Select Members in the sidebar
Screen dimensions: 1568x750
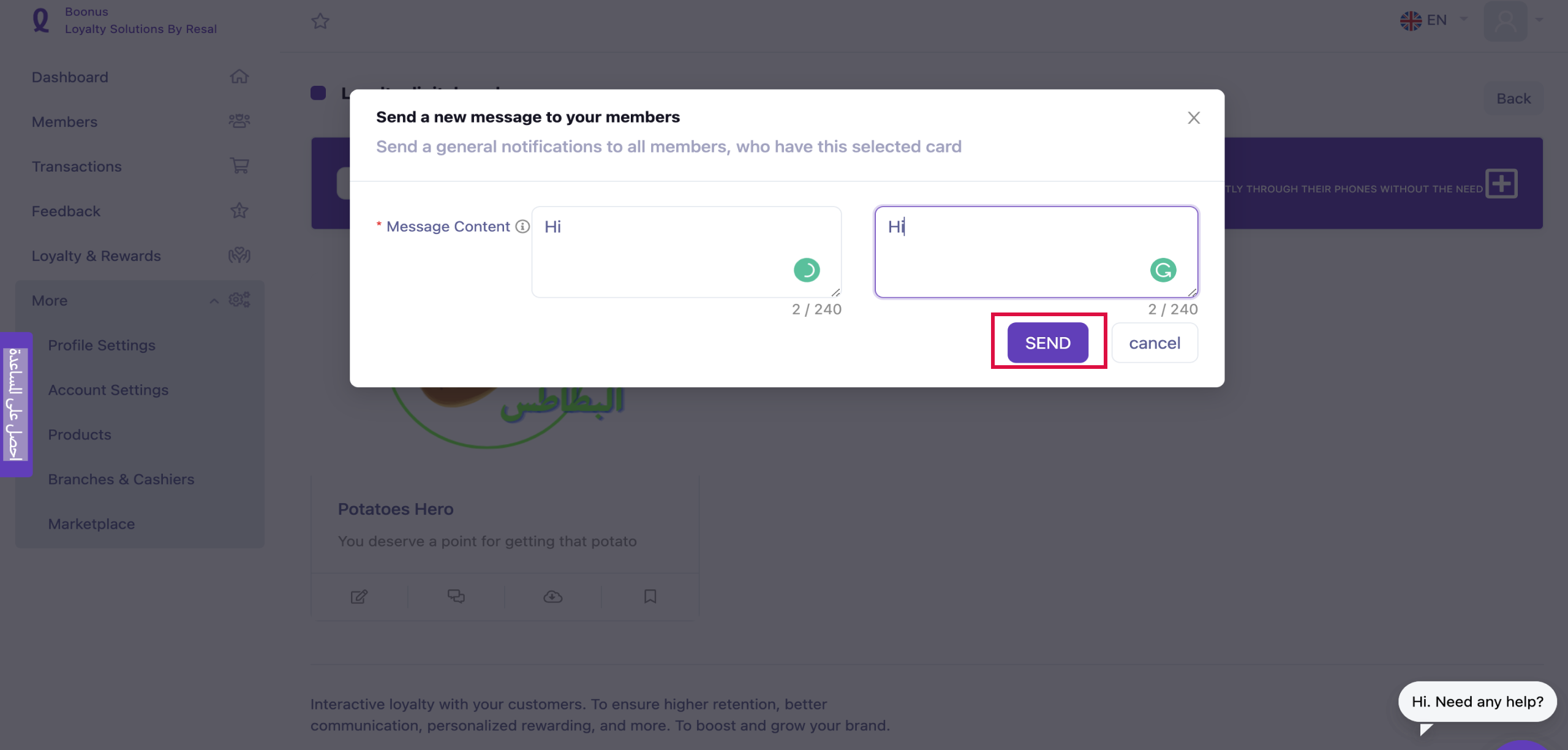click(x=64, y=121)
